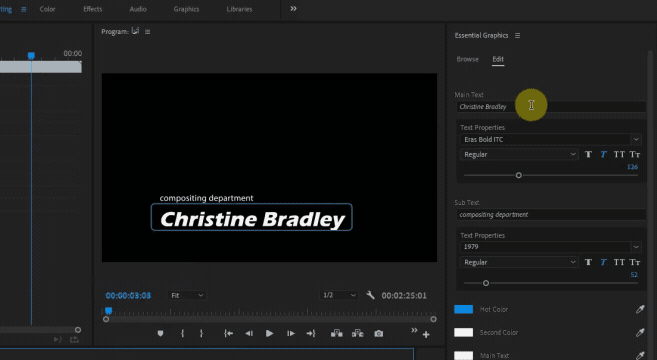Toggle Faux Bold for Main Text
The width and height of the screenshot is (657, 360).
(588, 155)
